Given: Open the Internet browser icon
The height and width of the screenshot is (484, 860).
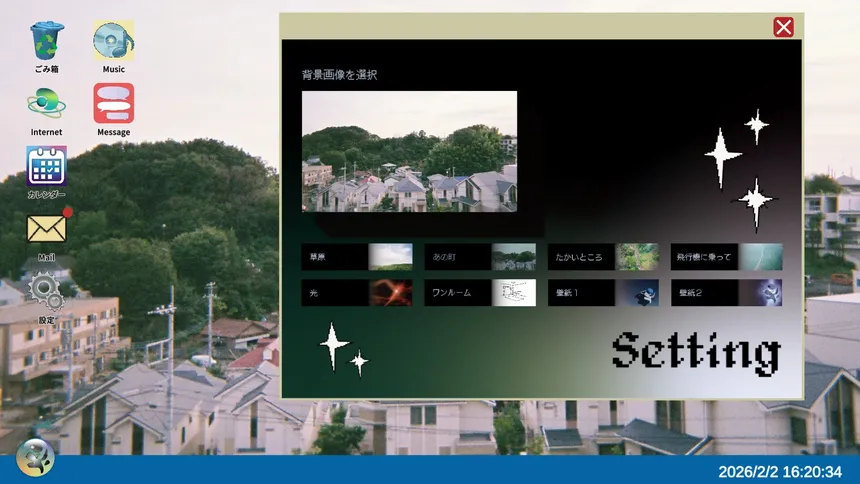Looking at the screenshot, I should [46, 104].
